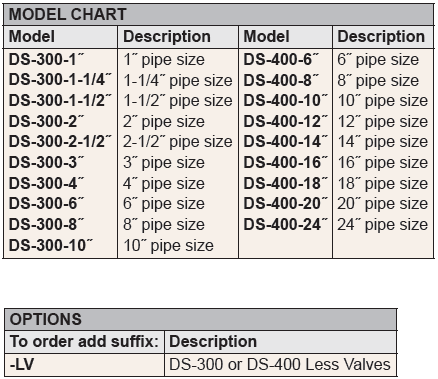Choose the DS-300-2-1/2″ model row
The height and width of the screenshot is (379, 438).
tap(60, 142)
